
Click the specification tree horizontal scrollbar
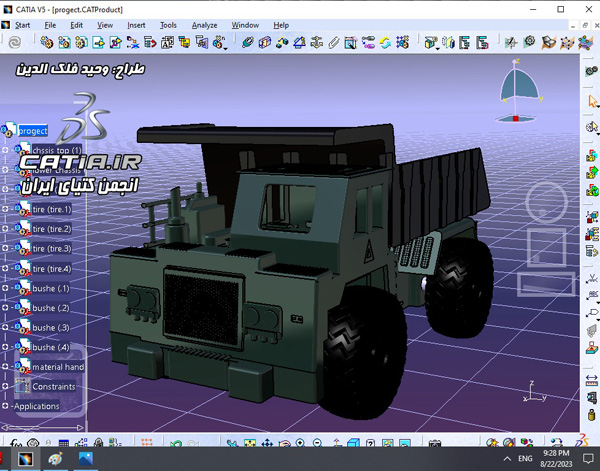(42, 427)
